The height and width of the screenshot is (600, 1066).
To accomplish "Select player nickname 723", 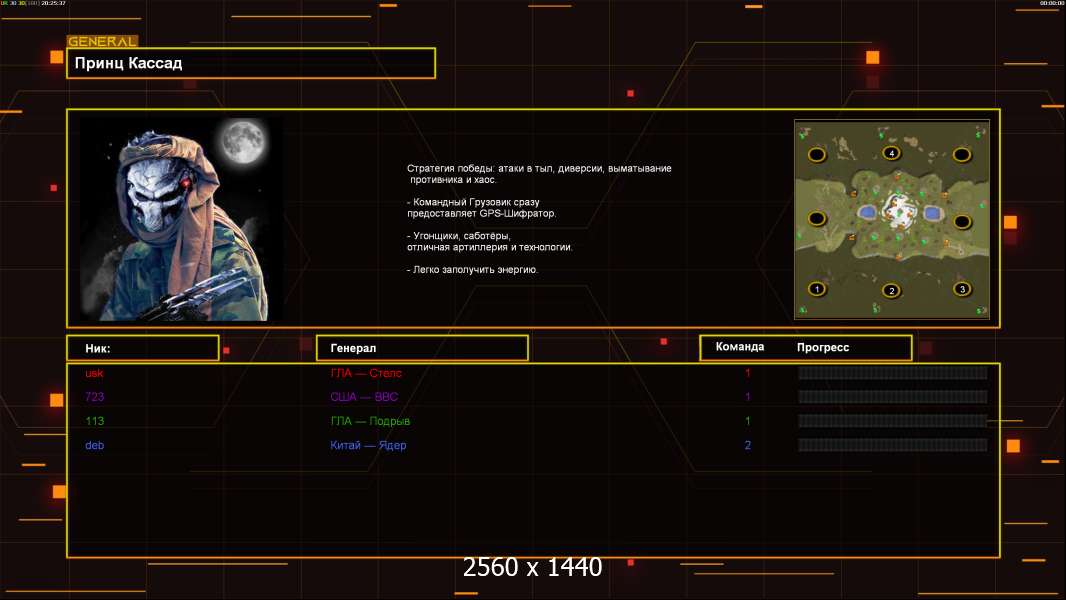I will (x=94, y=397).
